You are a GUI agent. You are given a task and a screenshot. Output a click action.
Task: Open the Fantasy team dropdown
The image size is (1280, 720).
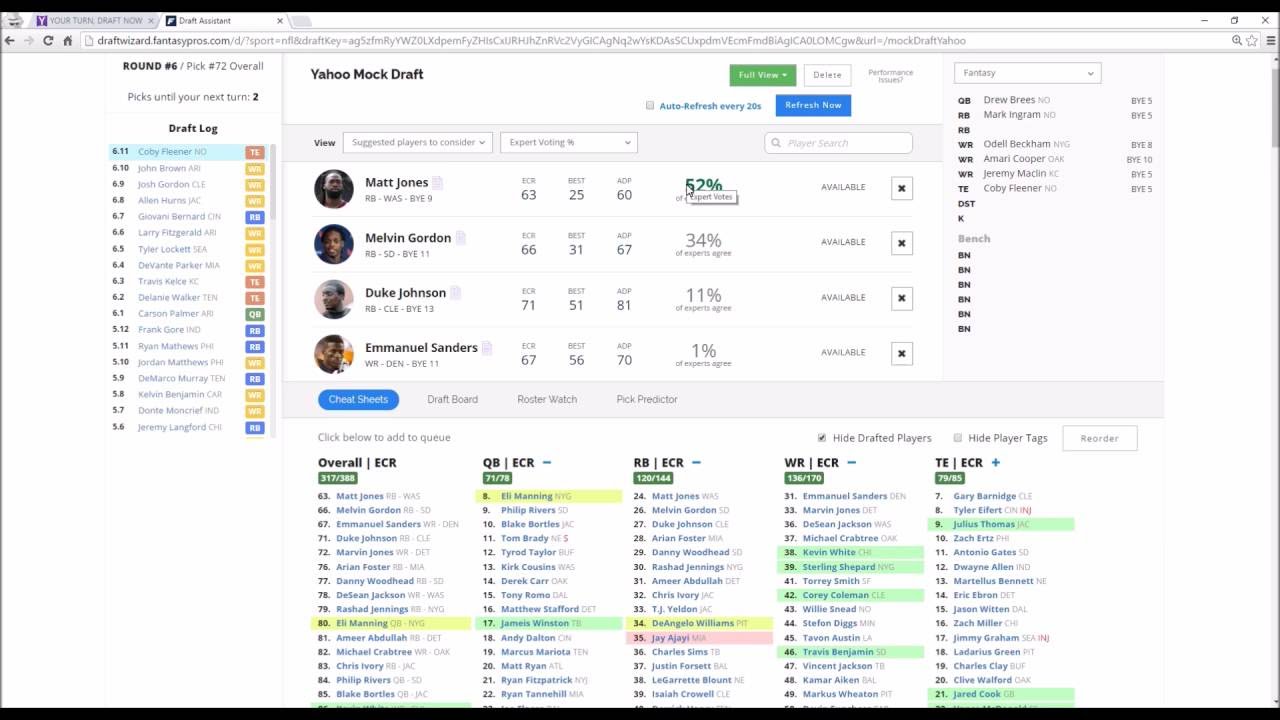pyautogui.click(x=1027, y=73)
